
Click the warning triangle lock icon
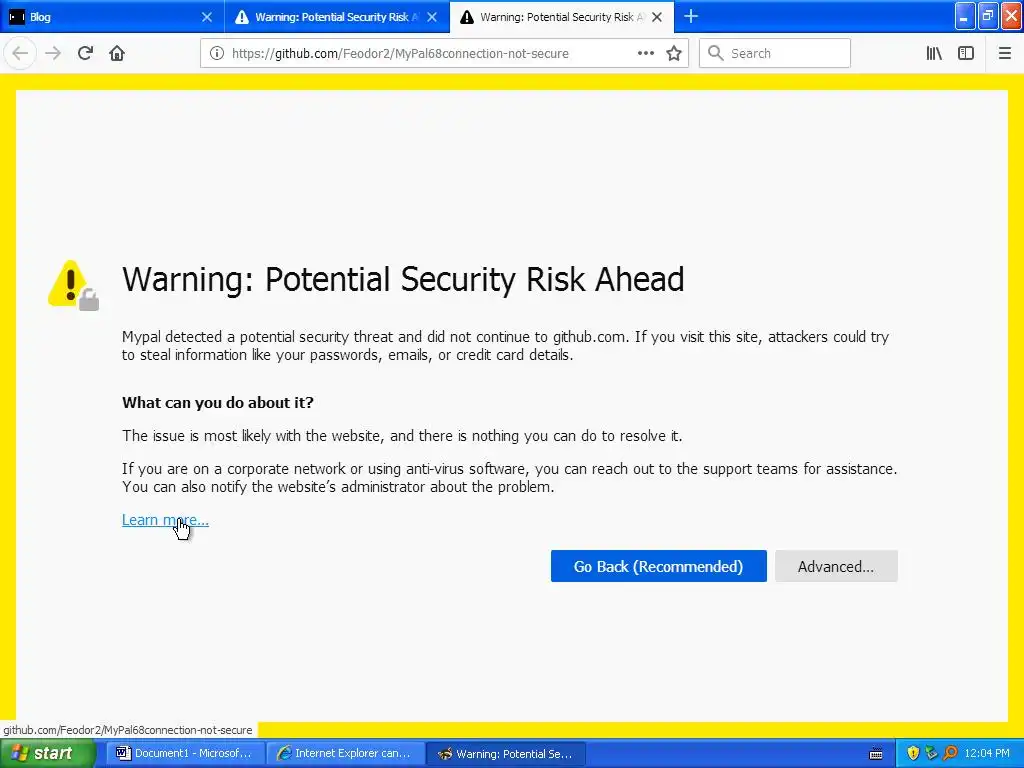click(x=73, y=285)
